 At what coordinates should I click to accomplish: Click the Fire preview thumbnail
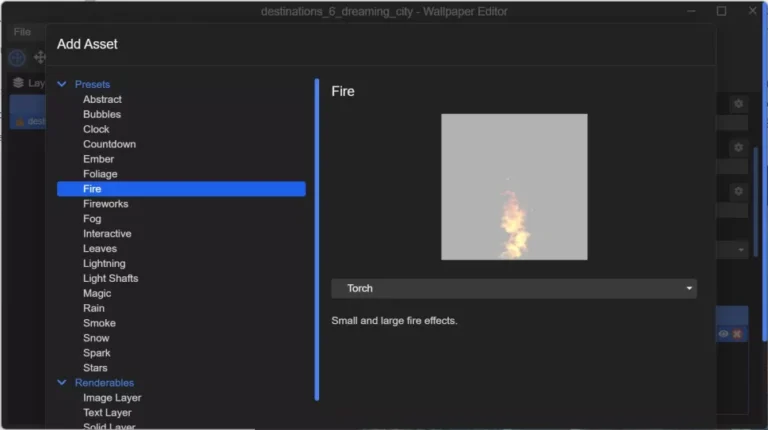point(514,187)
